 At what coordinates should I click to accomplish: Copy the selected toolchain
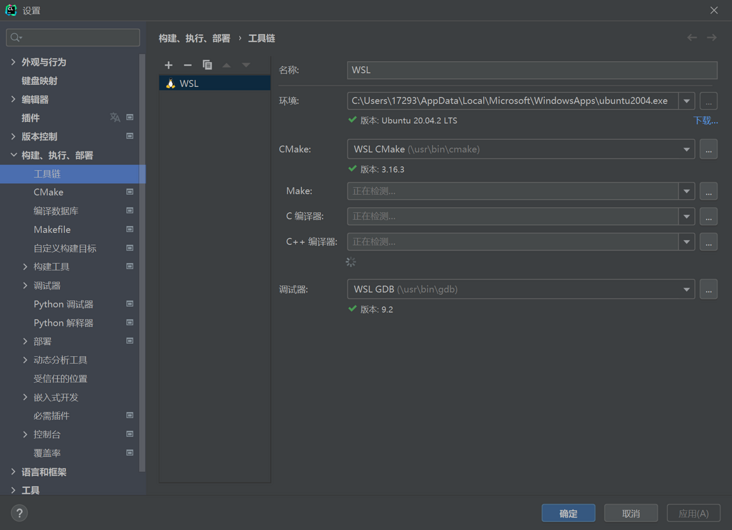[207, 65]
